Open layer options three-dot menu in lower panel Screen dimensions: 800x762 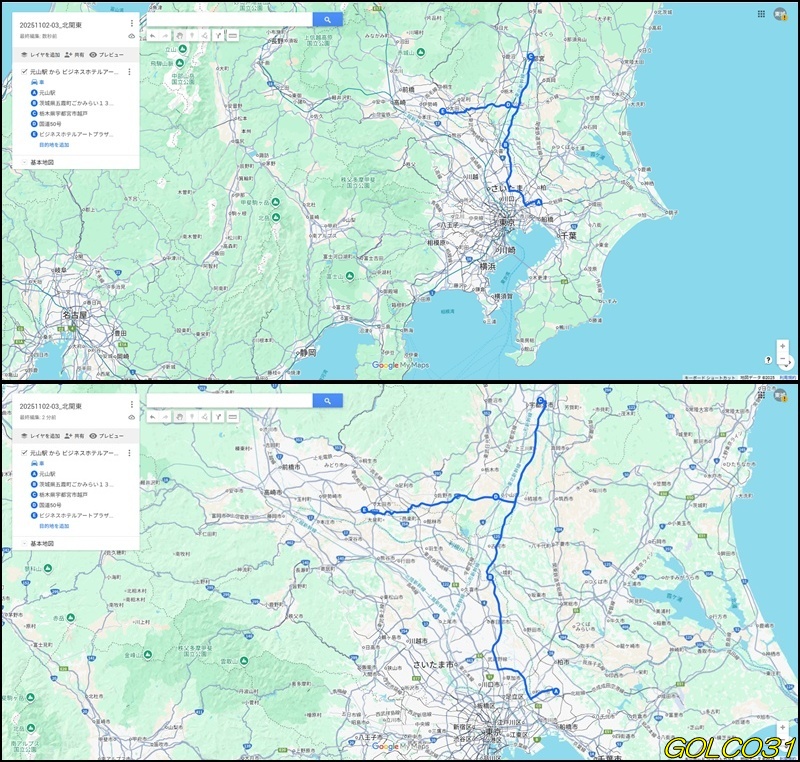129,453
